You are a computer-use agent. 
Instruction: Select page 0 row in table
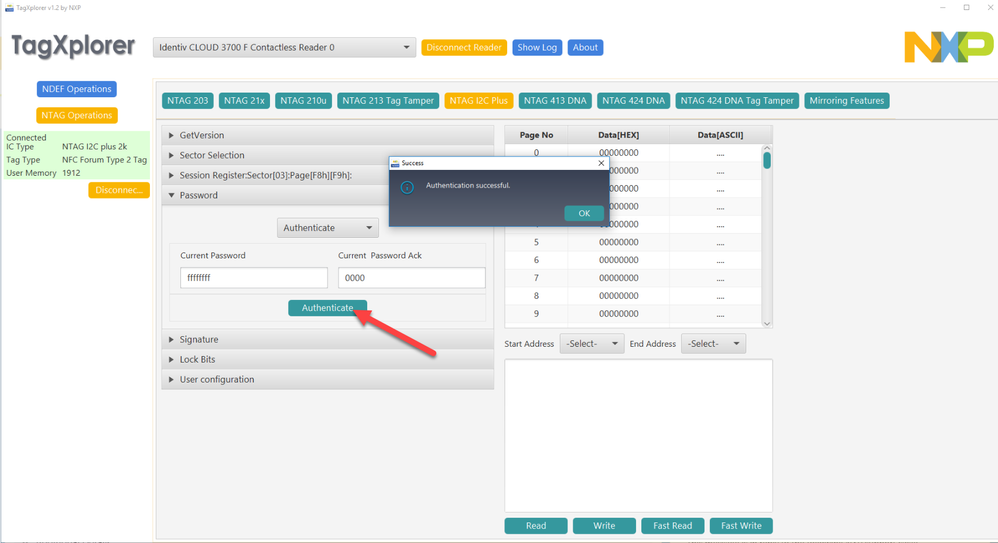click(633, 153)
